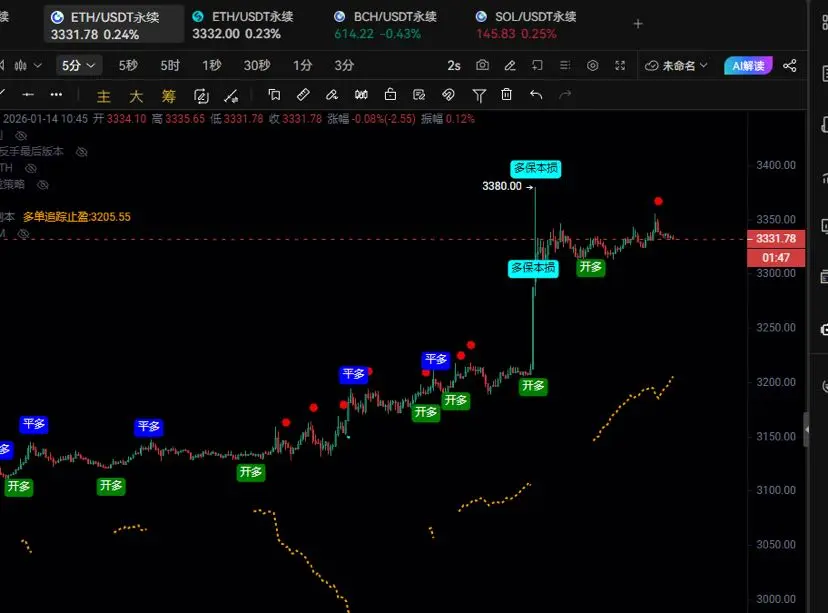
Task: Click the 大 indicator button
Action: coord(136,96)
